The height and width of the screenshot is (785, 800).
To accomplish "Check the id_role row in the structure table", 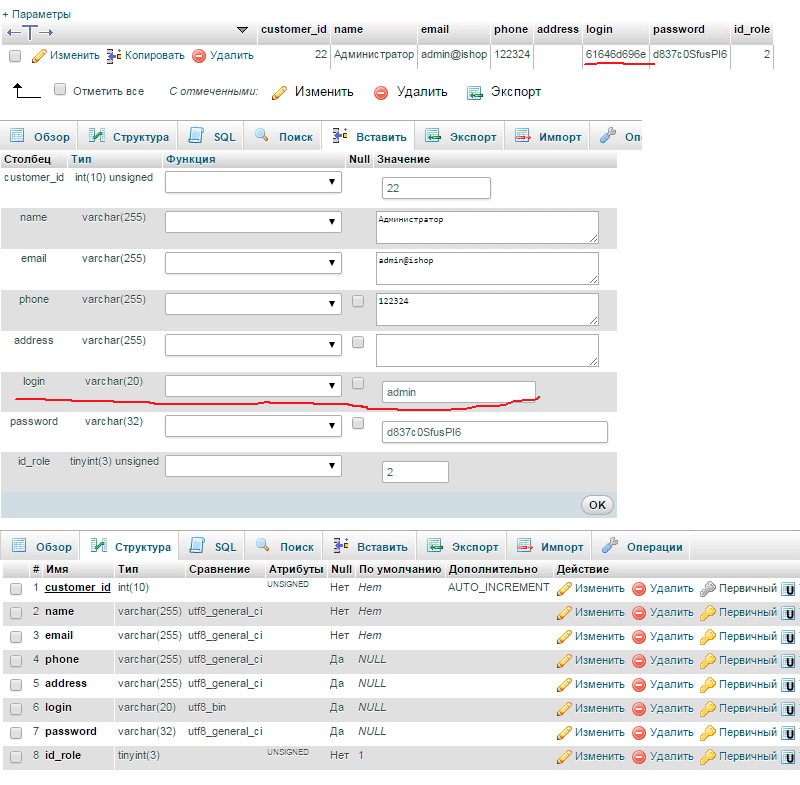I will click(16, 756).
